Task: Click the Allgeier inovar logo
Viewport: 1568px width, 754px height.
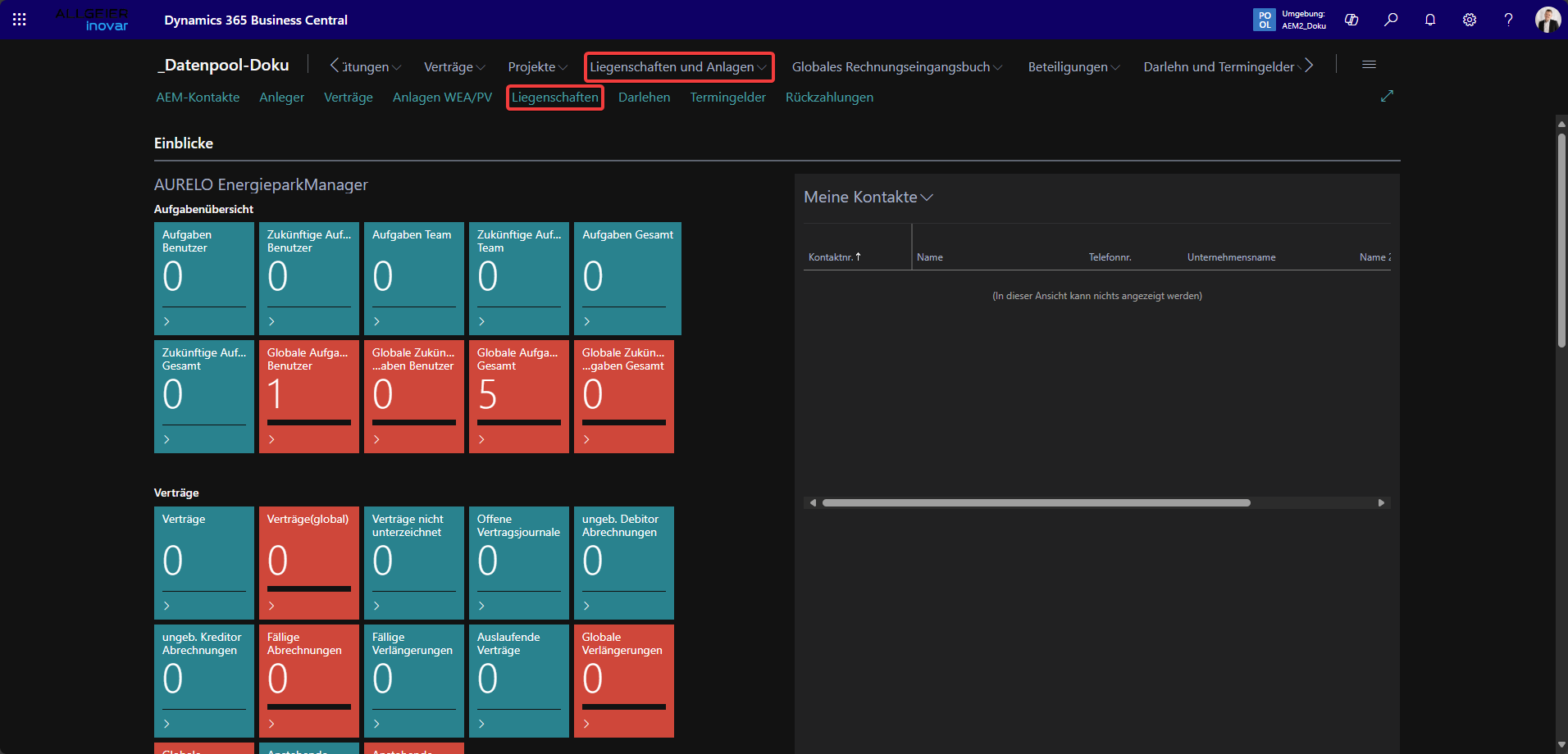Action: click(x=92, y=20)
